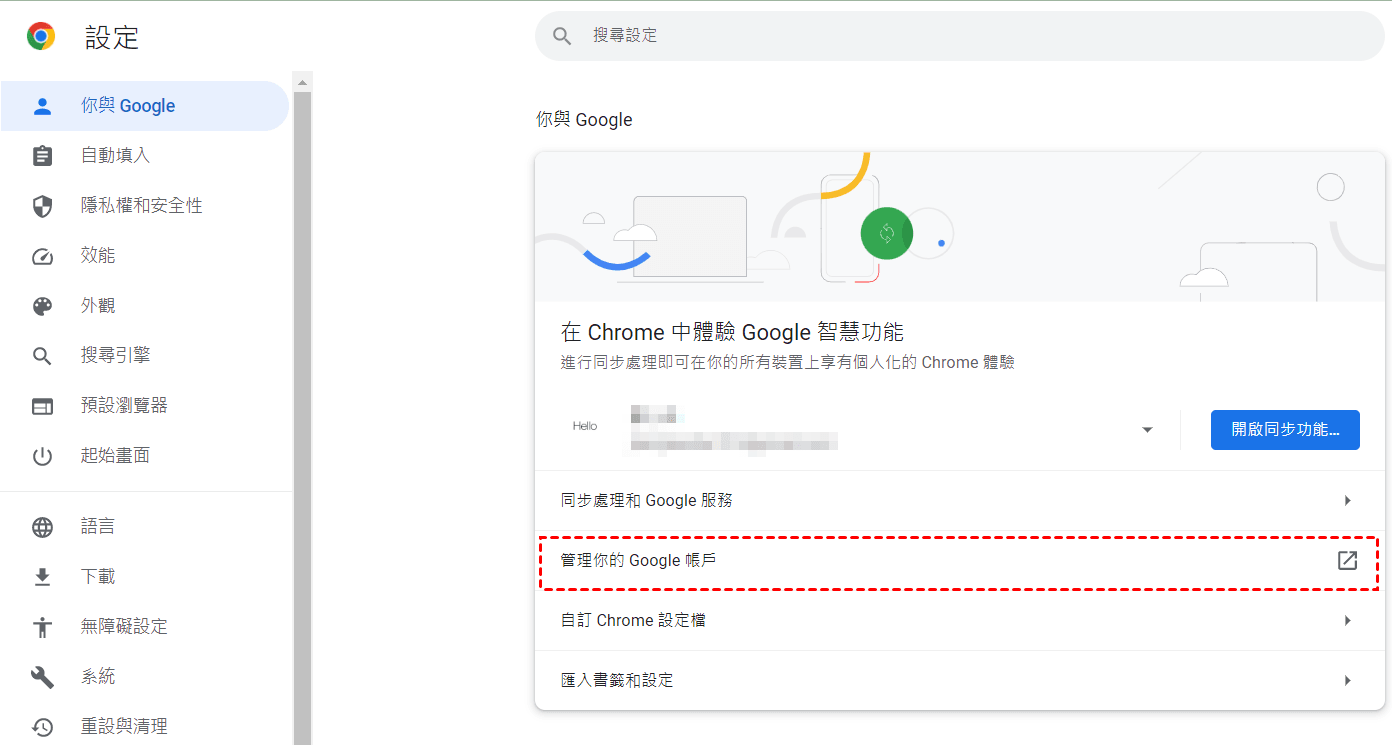
Task: Expand 同步處理和 Google 服務 row
Action: click(960, 500)
